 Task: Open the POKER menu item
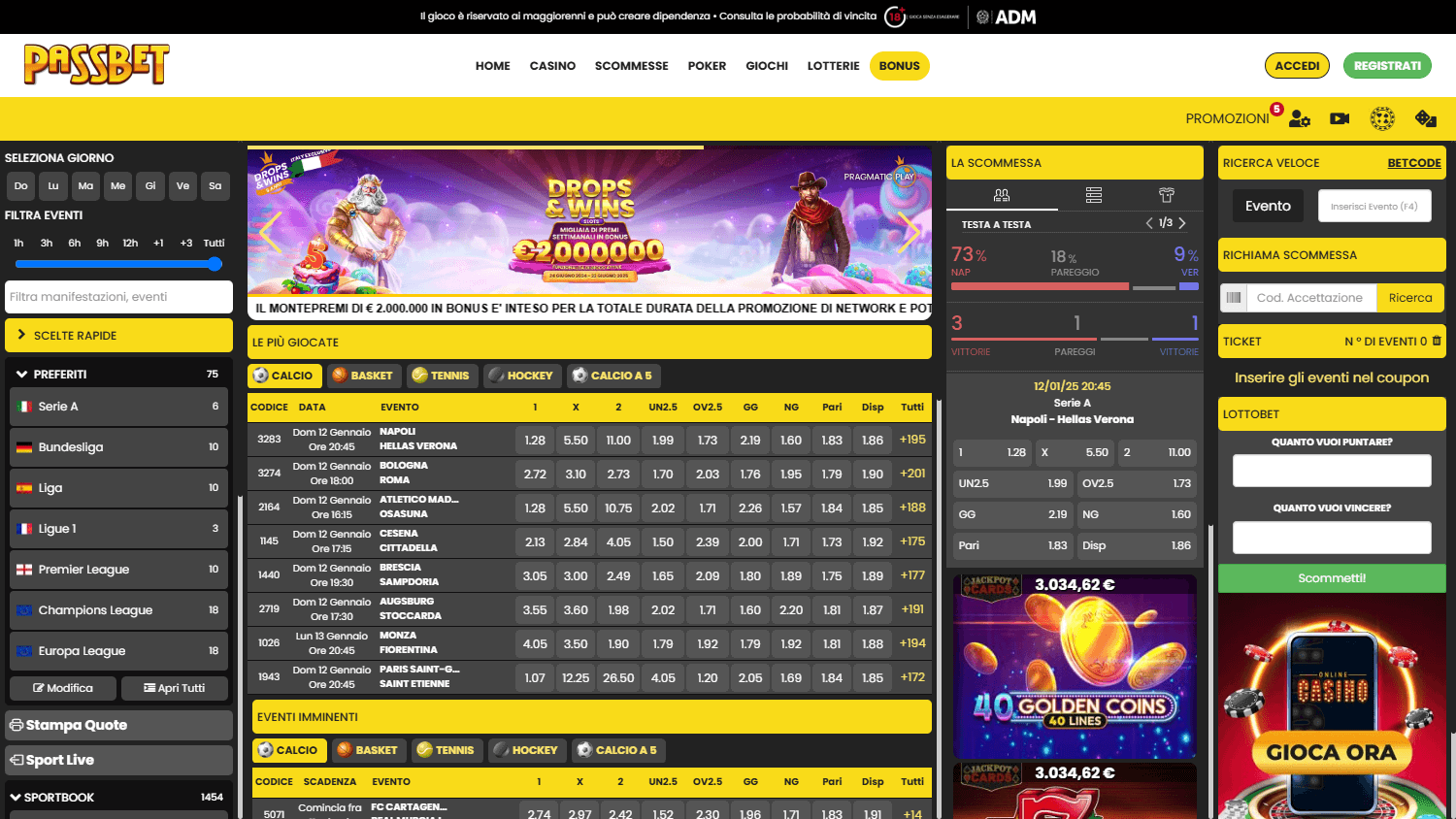coord(707,66)
